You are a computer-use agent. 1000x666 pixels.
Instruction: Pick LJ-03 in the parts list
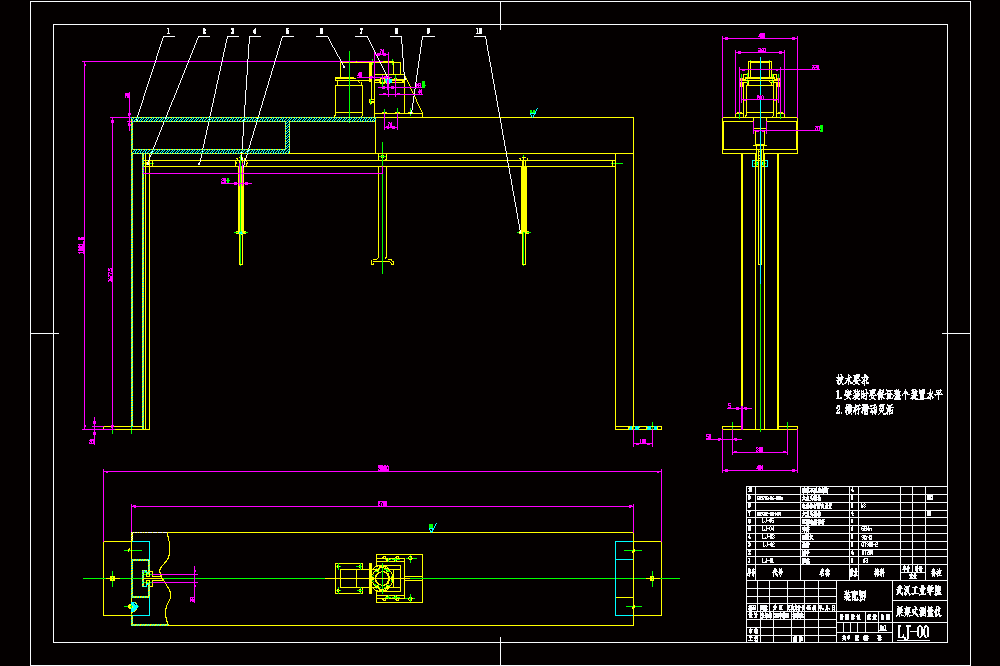[768, 537]
